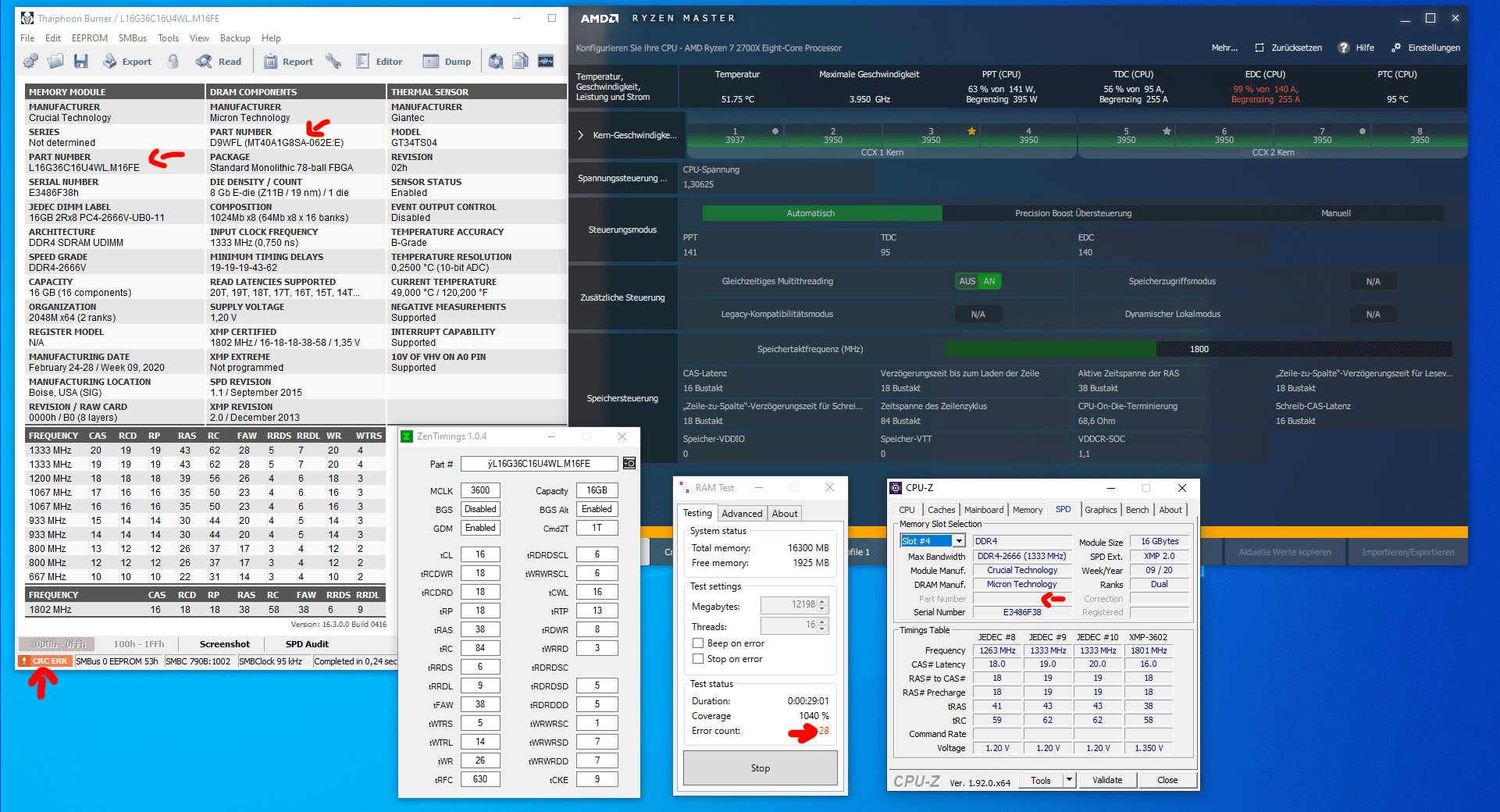Open the SMBus menu

(x=133, y=38)
